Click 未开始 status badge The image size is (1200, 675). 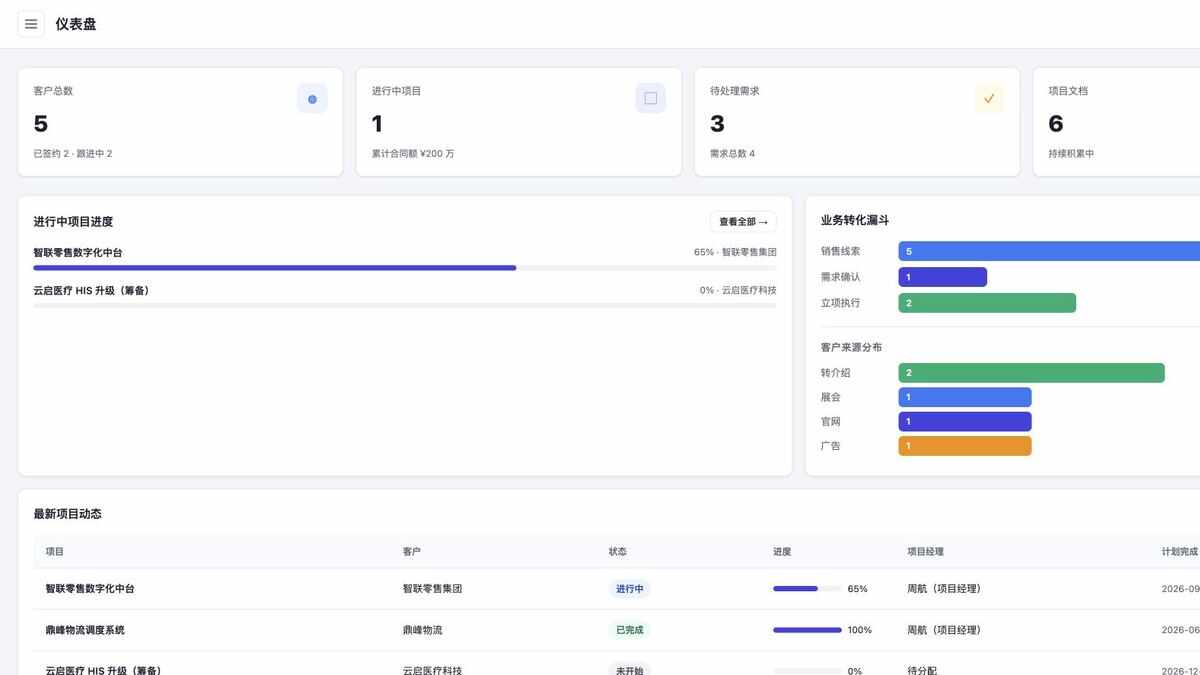pos(629,669)
